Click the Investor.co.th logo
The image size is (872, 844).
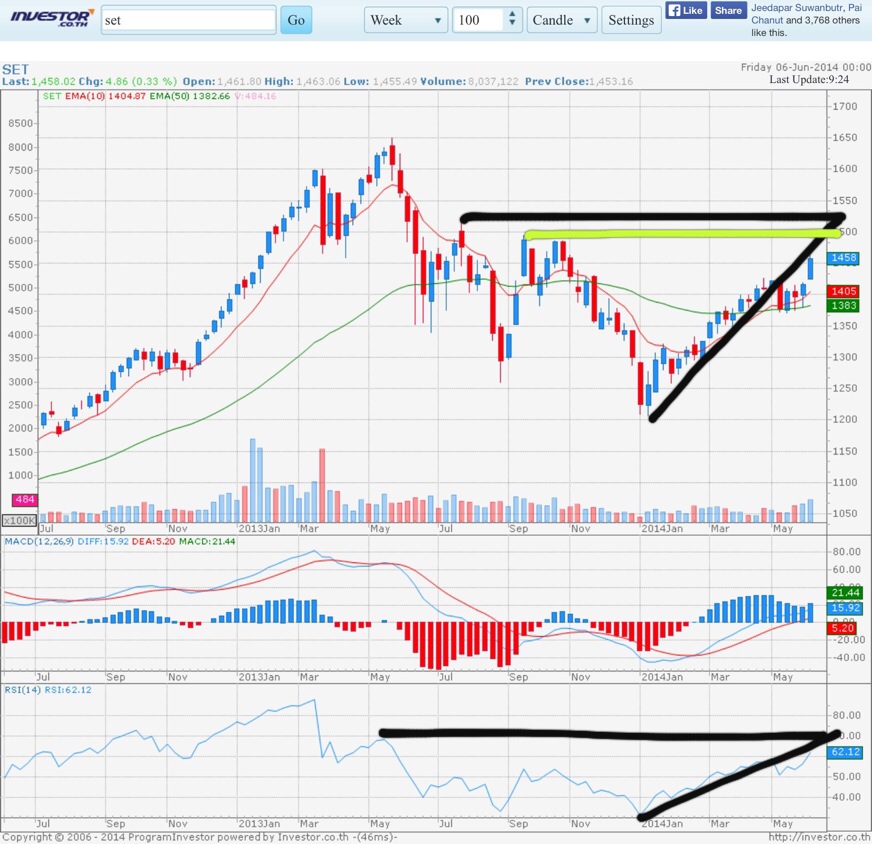[x=52, y=18]
